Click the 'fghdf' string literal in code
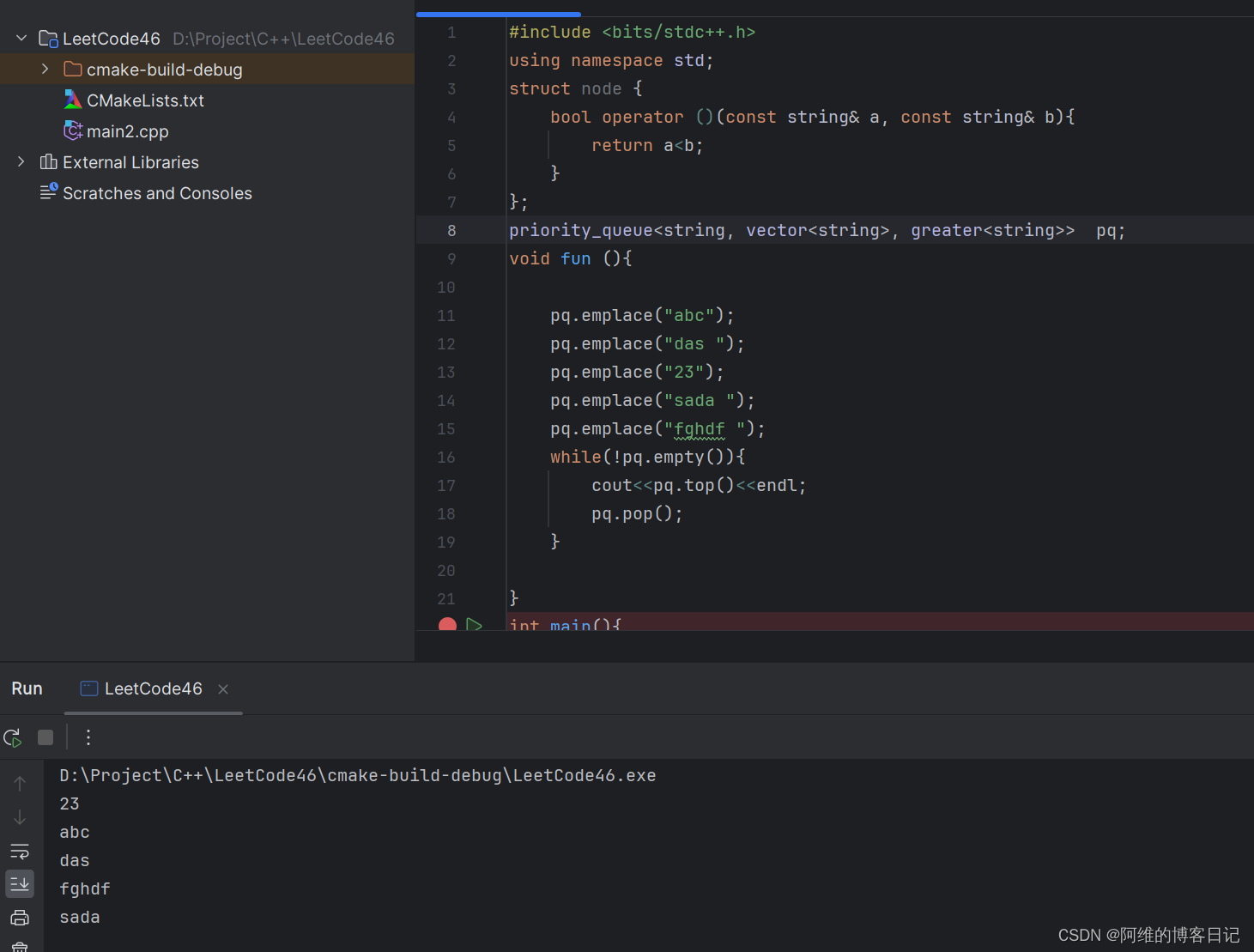Image resolution: width=1254 pixels, height=952 pixels. pyautogui.click(x=710, y=428)
